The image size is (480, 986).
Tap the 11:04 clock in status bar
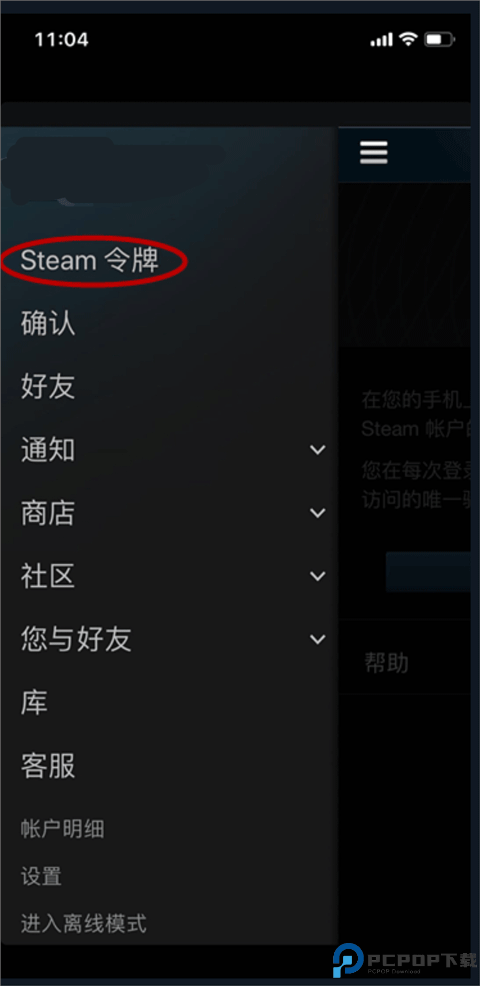click(x=62, y=40)
